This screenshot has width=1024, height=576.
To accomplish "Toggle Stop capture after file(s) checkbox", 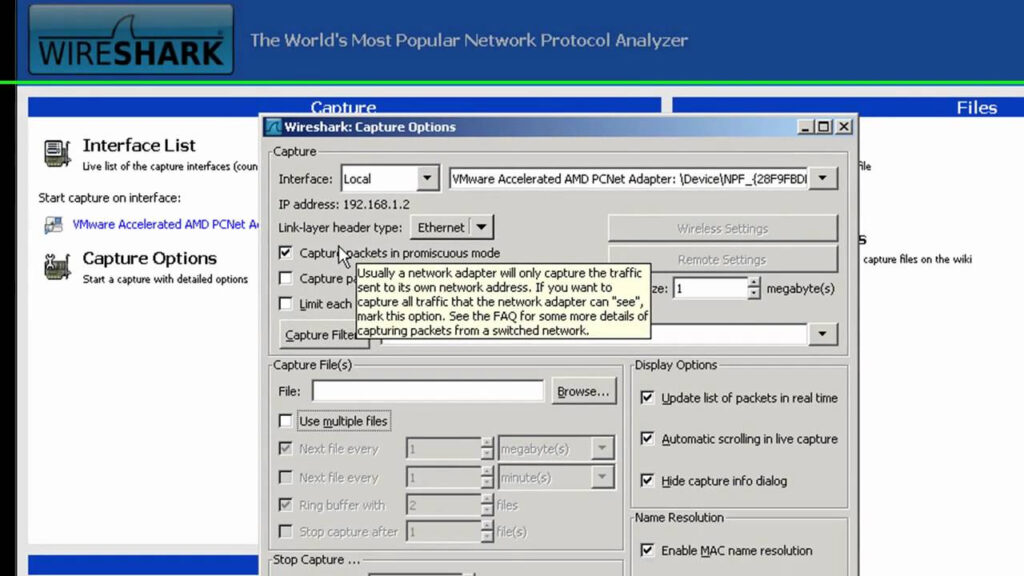I will pos(285,532).
